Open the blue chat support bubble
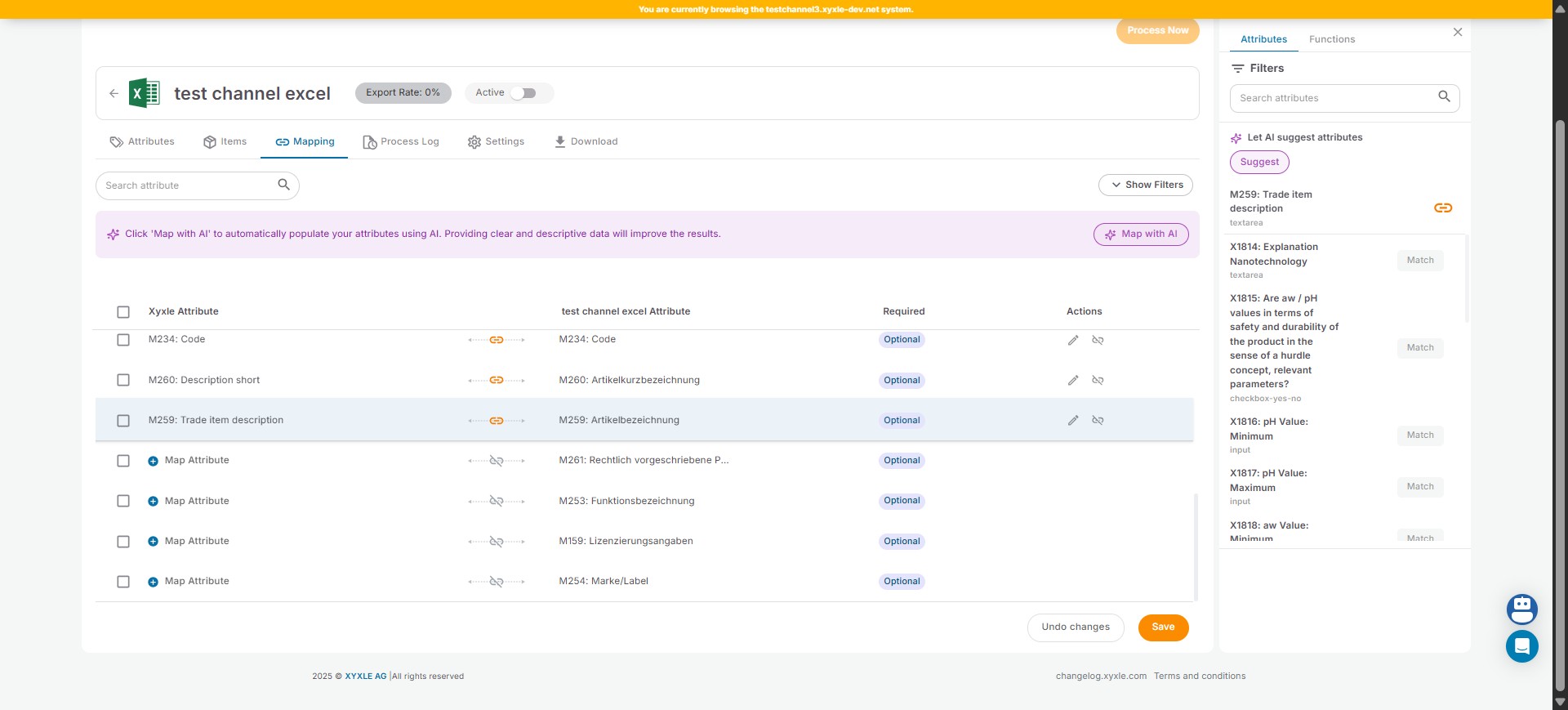The width and height of the screenshot is (1568, 710). [x=1521, y=646]
